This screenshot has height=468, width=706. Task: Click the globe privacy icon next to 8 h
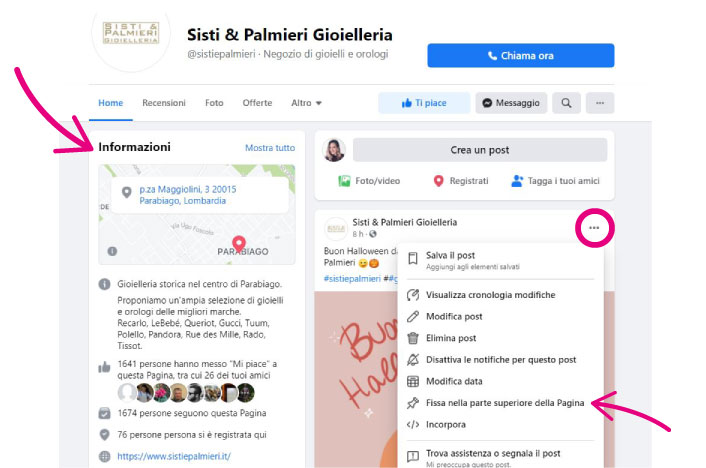pyautogui.click(x=373, y=234)
